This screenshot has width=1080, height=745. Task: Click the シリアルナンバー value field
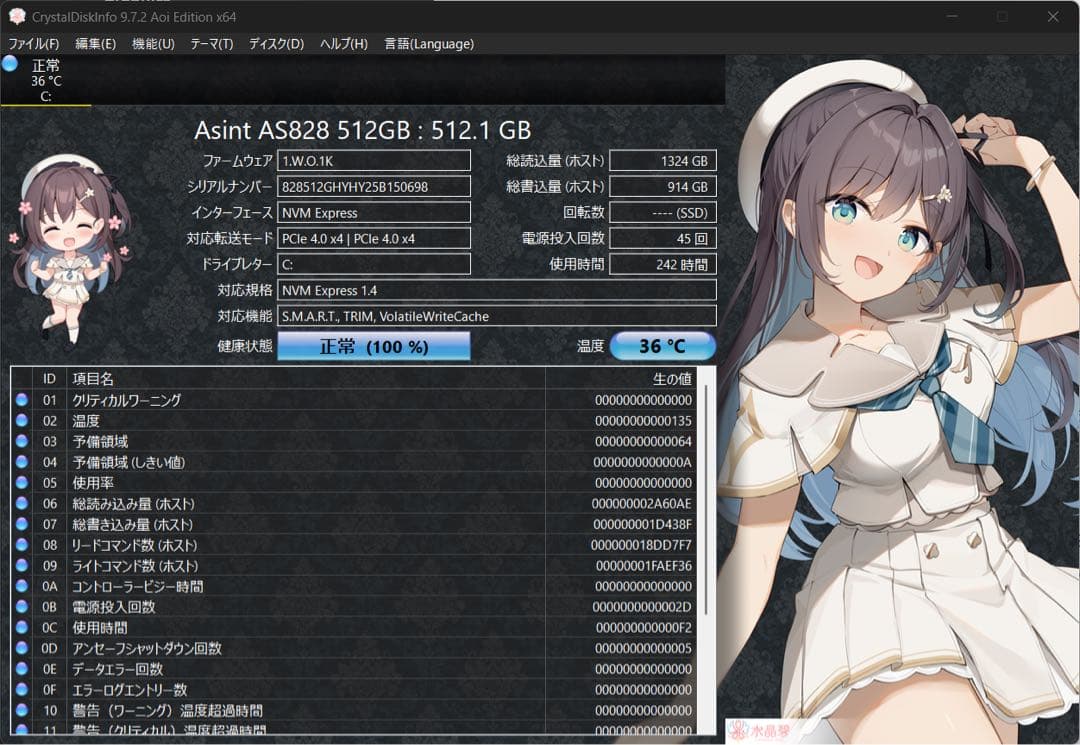374,186
